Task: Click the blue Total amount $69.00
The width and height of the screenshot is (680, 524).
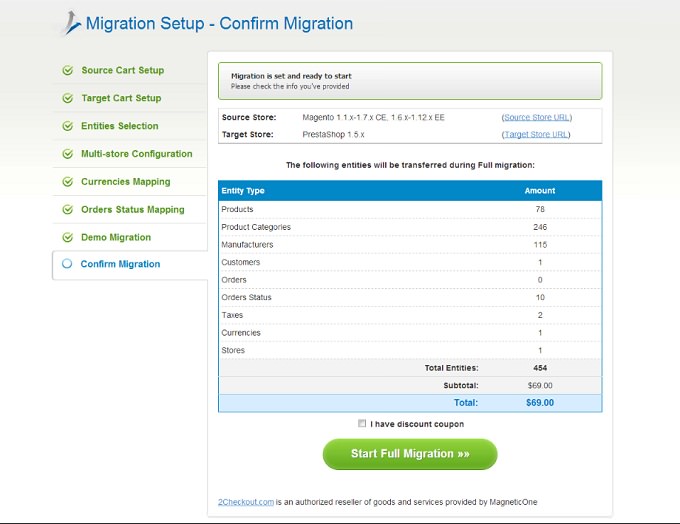Action: (540, 403)
